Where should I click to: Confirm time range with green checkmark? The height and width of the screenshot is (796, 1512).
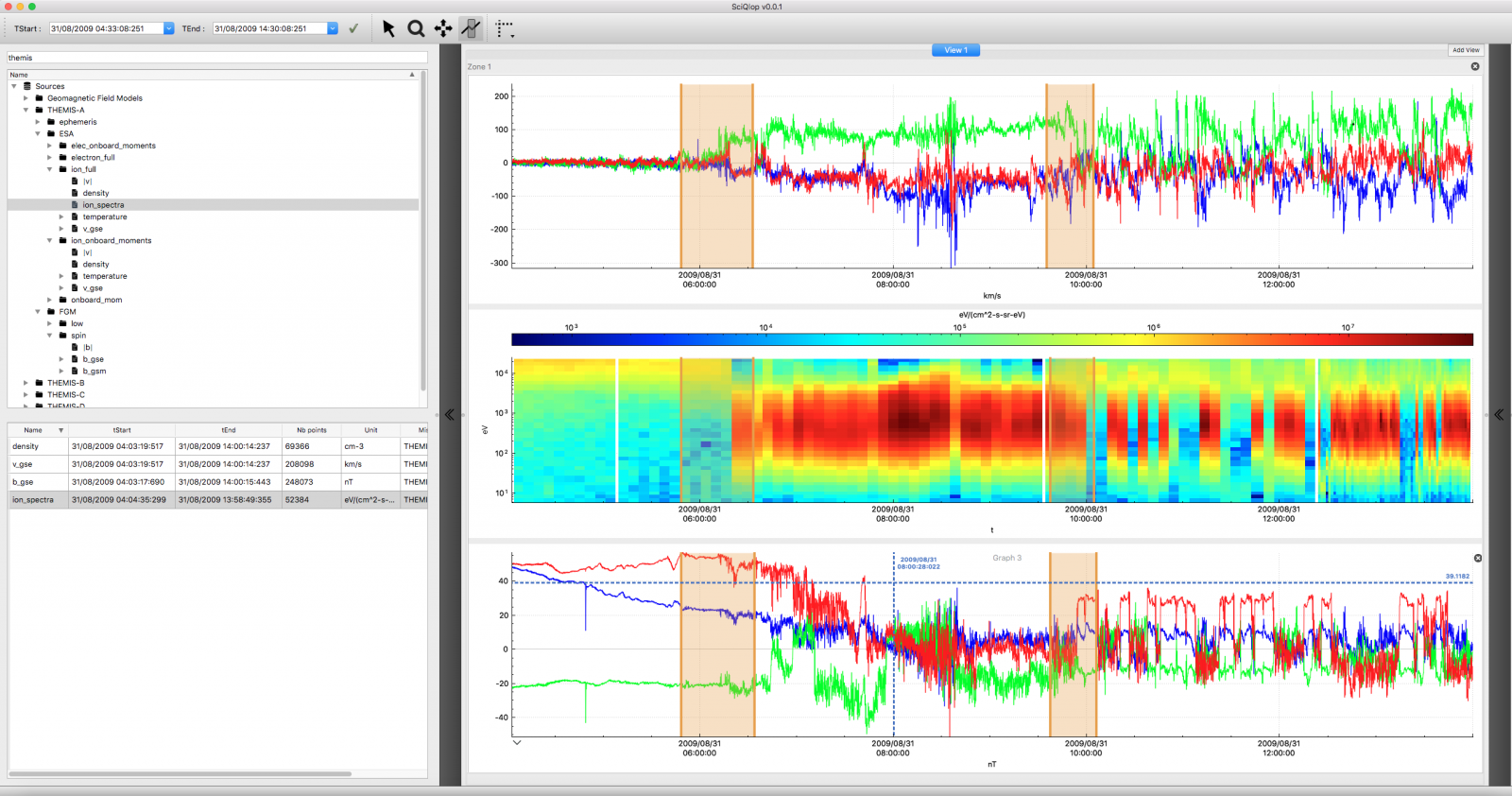click(353, 28)
